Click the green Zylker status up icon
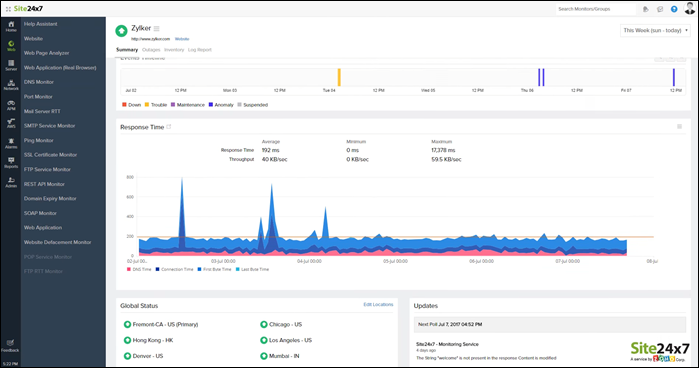This screenshot has width=699, height=368. coord(121,31)
